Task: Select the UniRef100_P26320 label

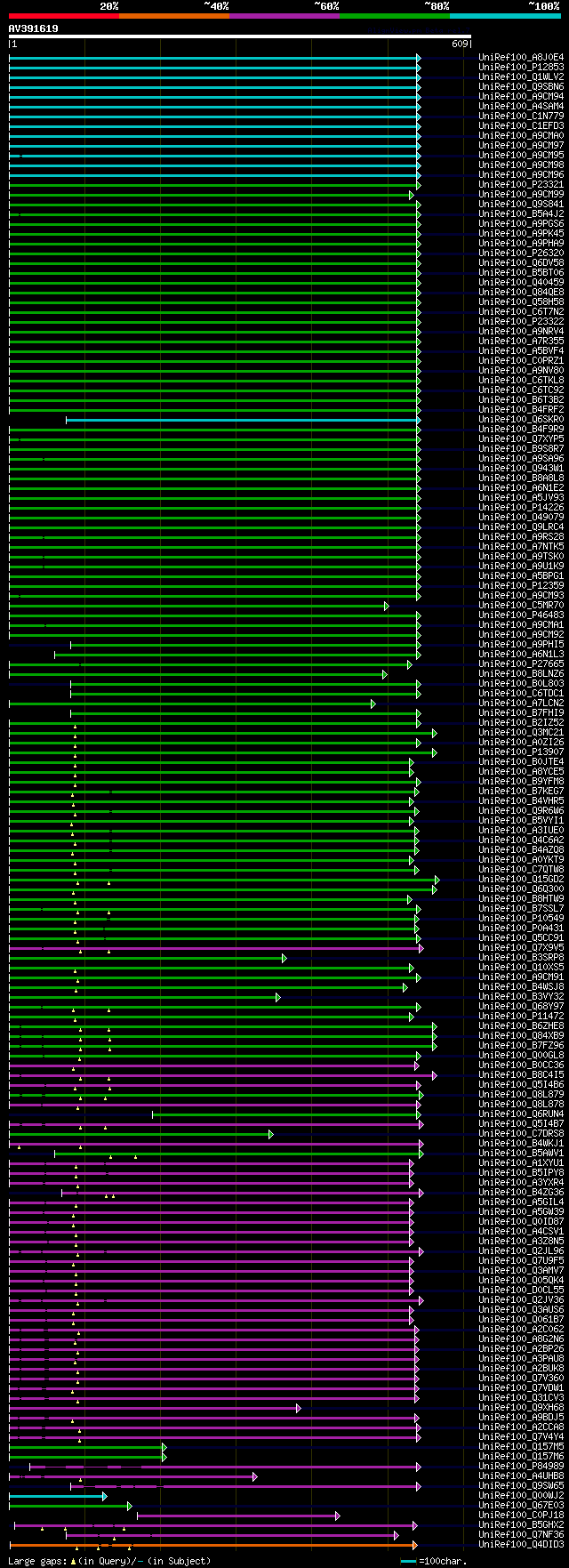Action: tap(521, 253)
